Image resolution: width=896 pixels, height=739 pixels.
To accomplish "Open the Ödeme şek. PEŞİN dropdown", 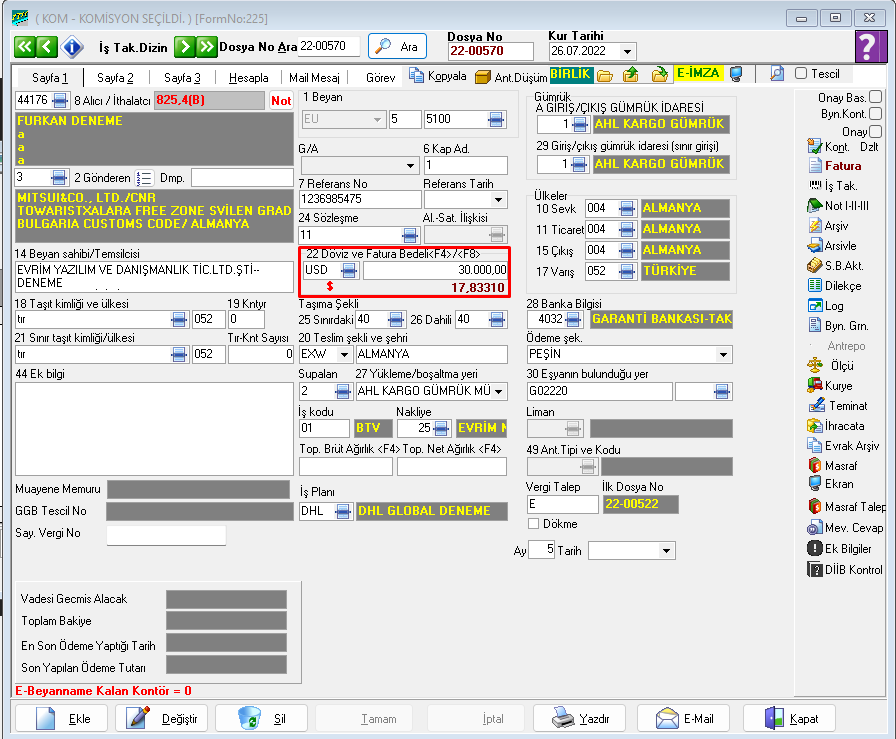I will click(x=723, y=355).
